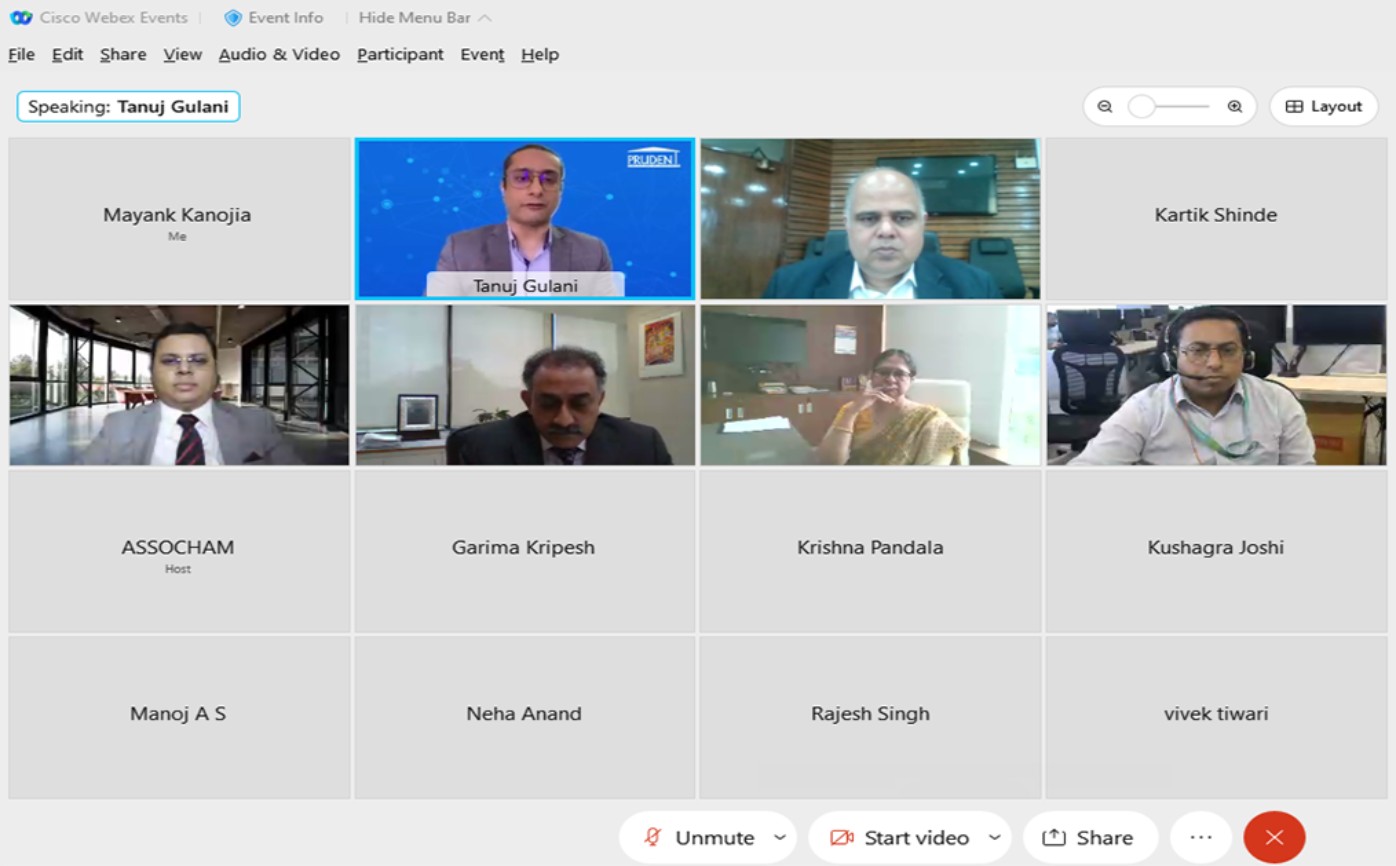Select Tanuj Gulani's video tile
The width and height of the screenshot is (1396, 866).
(x=524, y=218)
